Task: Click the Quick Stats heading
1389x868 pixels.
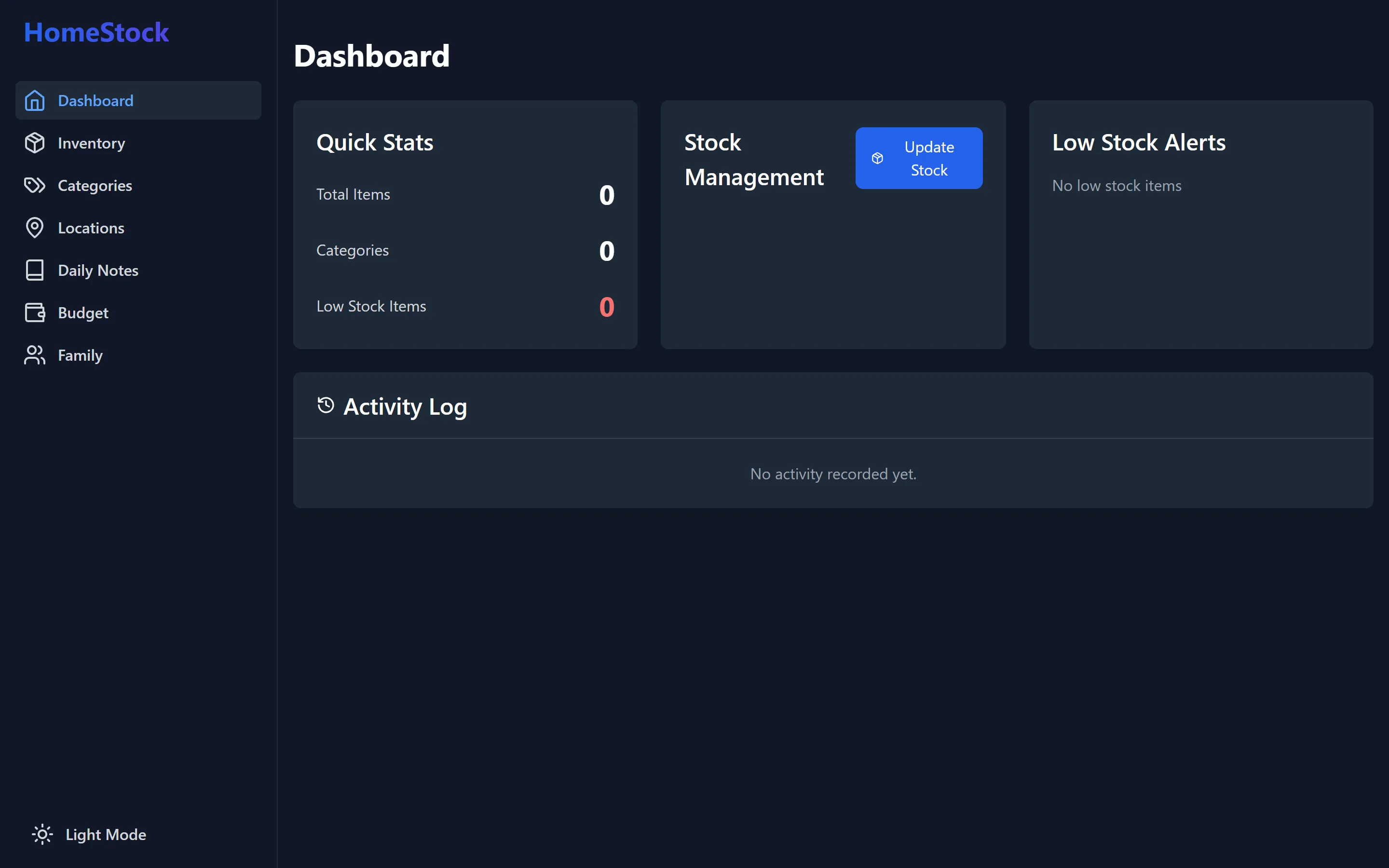Action: tap(375, 142)
